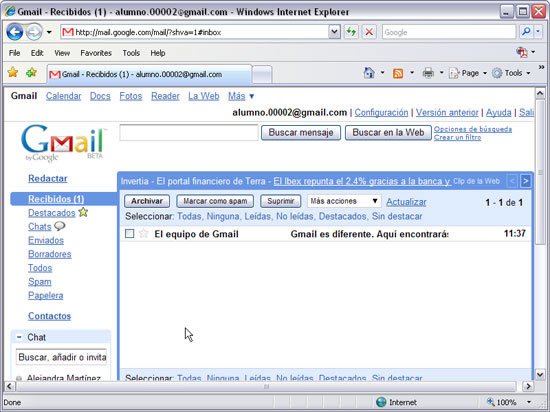Open the Destacados starred folder
The width and height of the screenshot is (550, 412).
(52, 213)
